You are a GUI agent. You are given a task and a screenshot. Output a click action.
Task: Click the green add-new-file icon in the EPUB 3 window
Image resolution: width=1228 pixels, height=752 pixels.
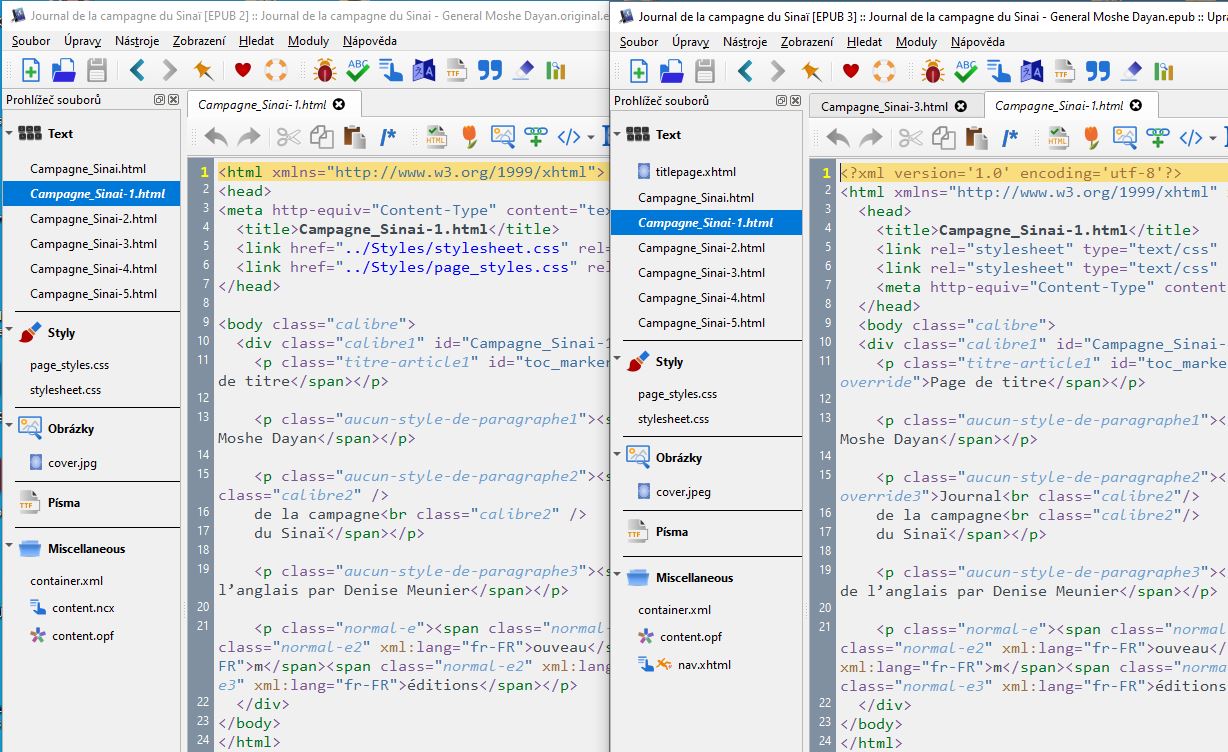638,70
